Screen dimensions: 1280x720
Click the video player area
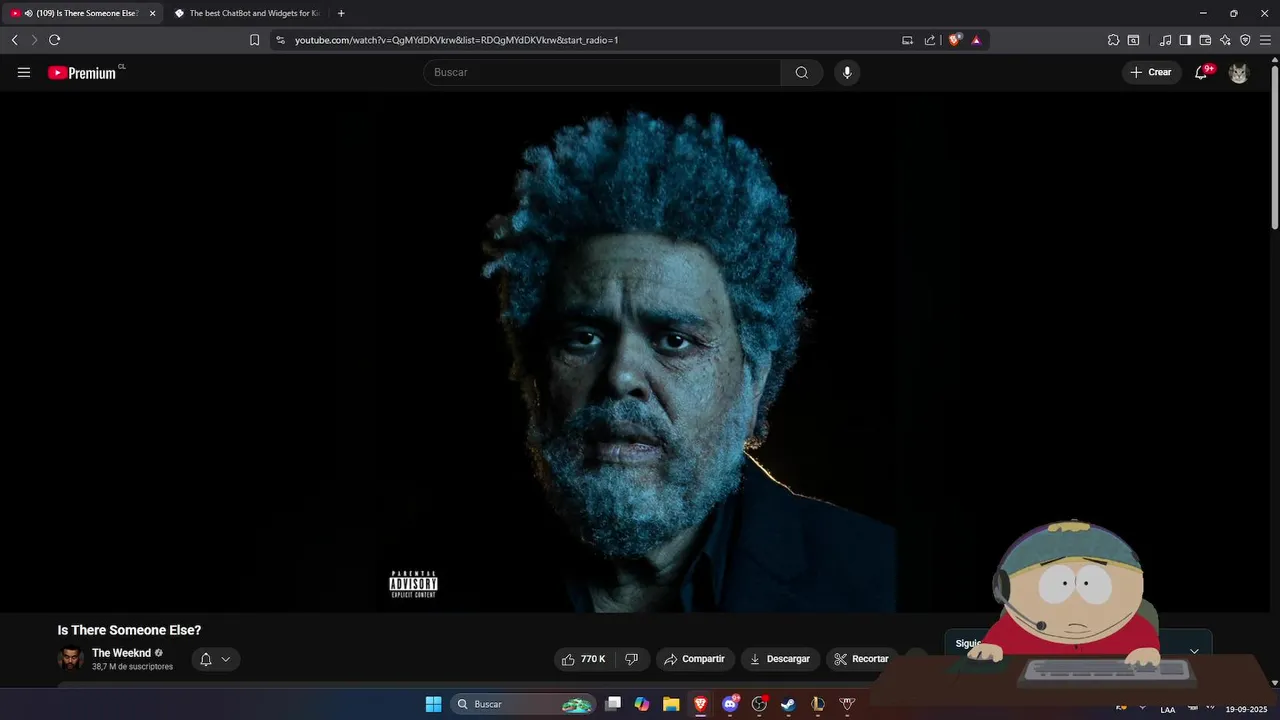click(634, 352)
